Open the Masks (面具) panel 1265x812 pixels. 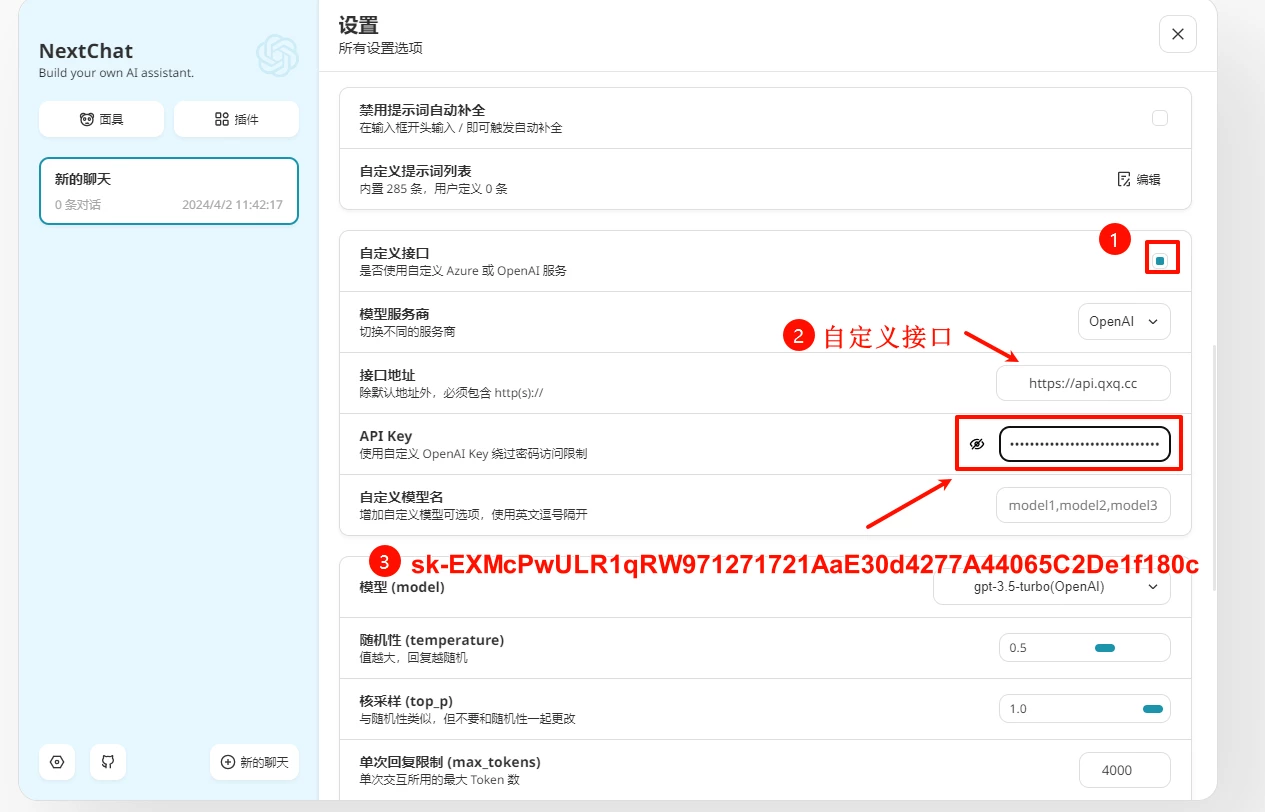point(101,119)
